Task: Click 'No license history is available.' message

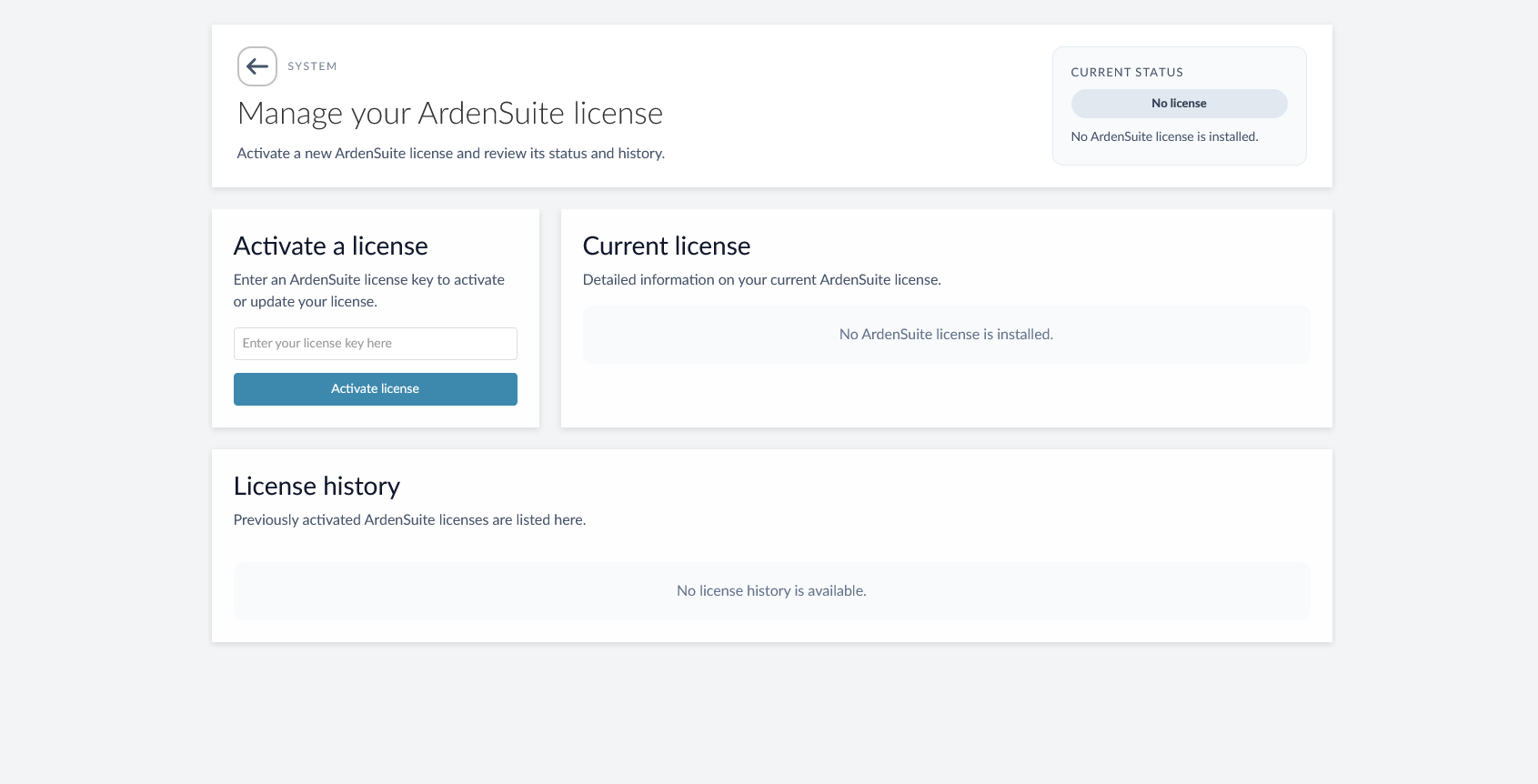Action: [x=771, y=591]
